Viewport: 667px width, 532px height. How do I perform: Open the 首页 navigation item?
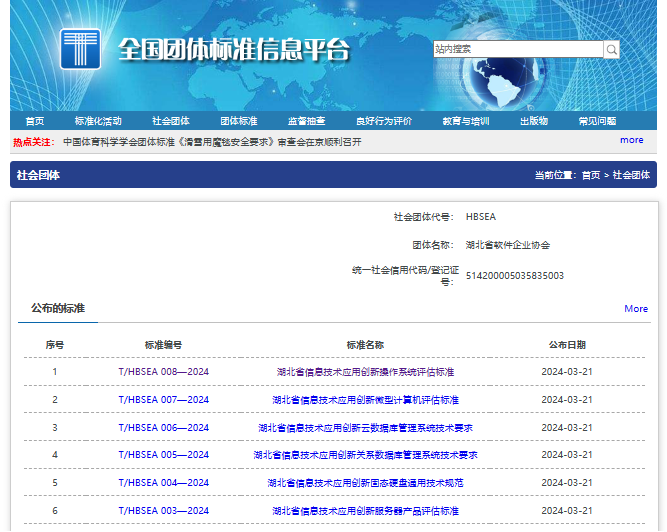[35, 121]
